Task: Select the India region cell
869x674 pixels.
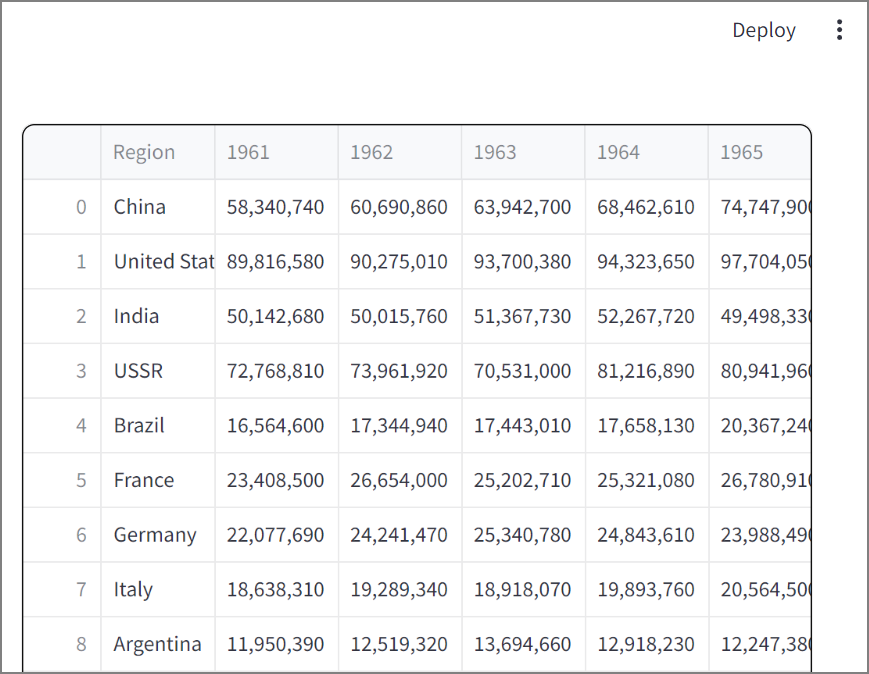Action: [x=158, y=316]
